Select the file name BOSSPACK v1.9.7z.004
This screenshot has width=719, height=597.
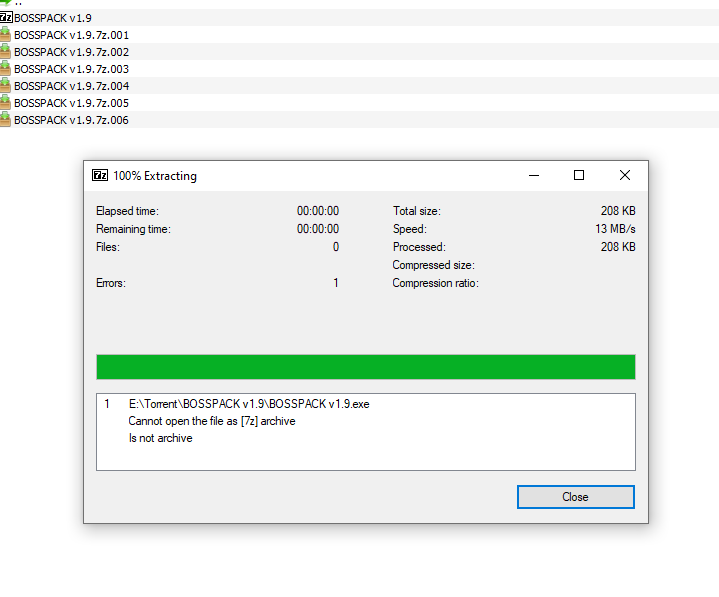pos(72,86)
